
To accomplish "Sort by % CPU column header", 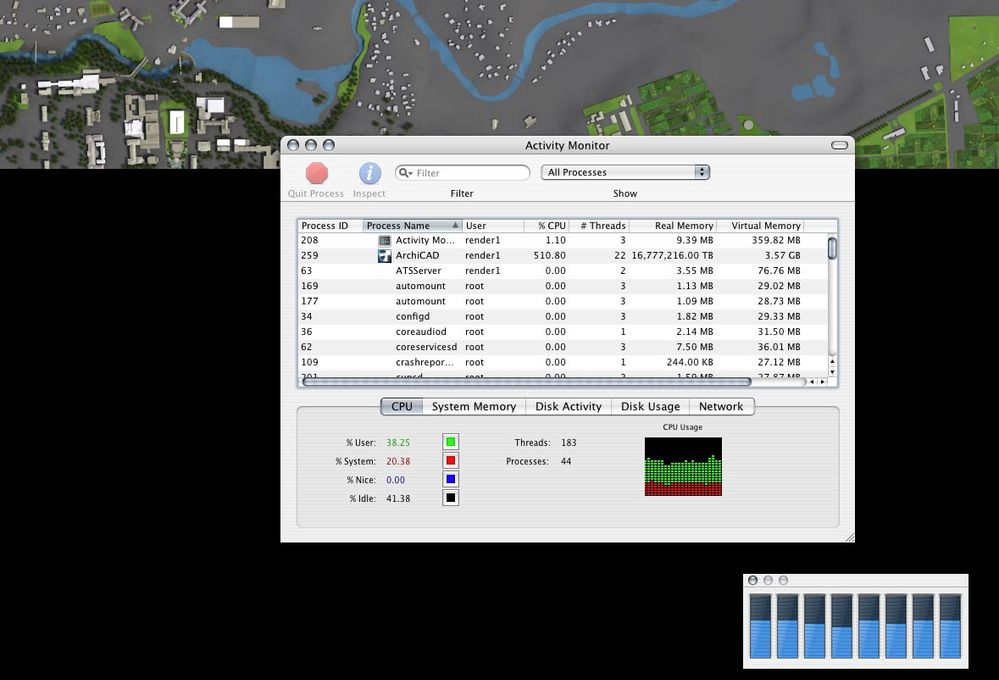I will 546,226.
